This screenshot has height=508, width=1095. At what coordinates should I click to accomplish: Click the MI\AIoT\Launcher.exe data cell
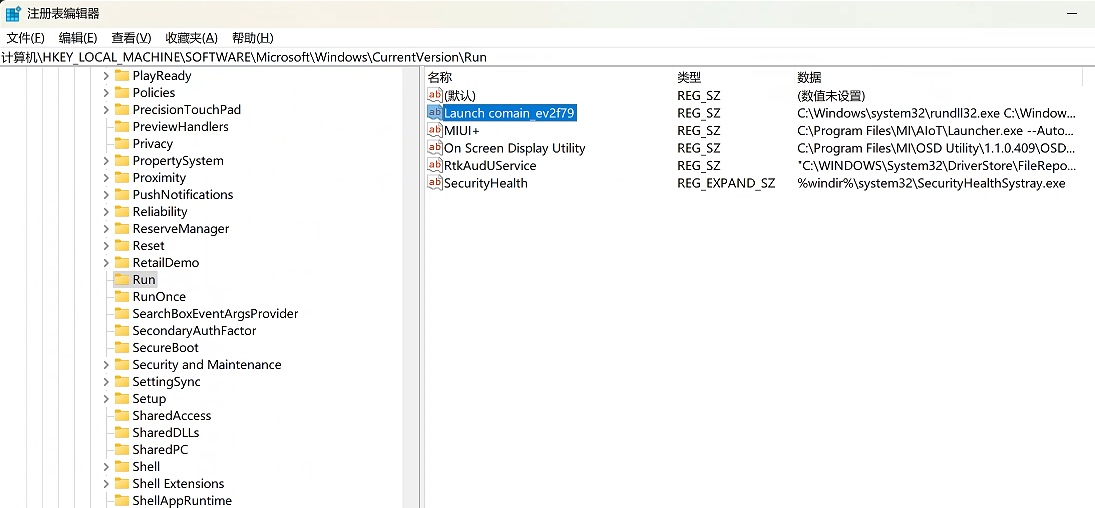936,131
